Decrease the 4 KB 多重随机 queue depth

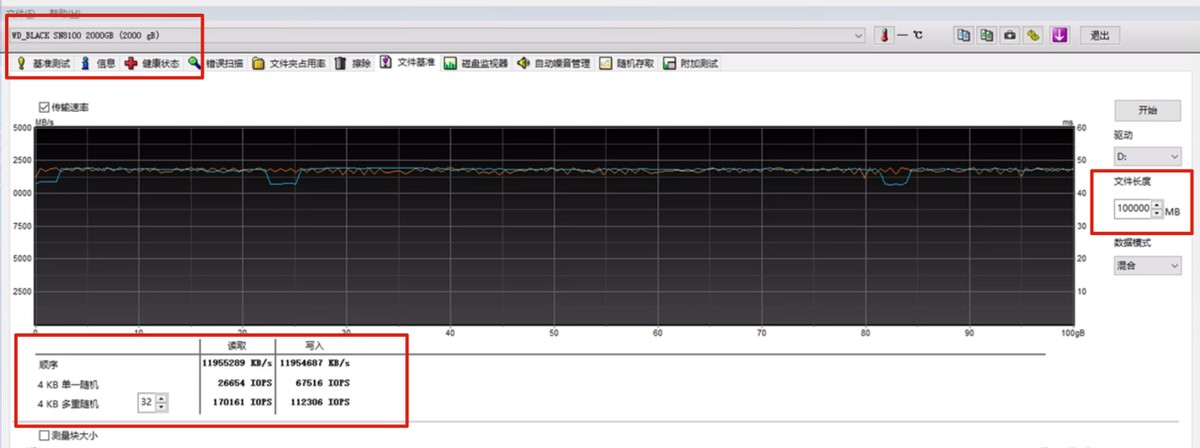pyautogui.click(x=162, y=407)
